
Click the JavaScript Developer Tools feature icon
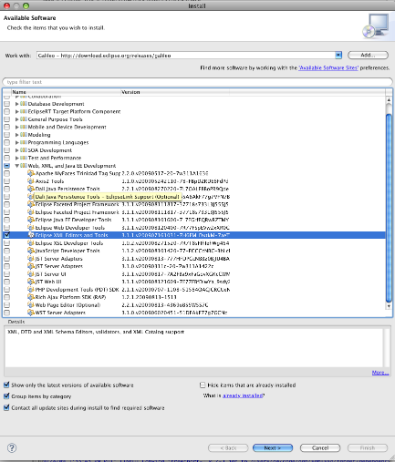(31, 251)
